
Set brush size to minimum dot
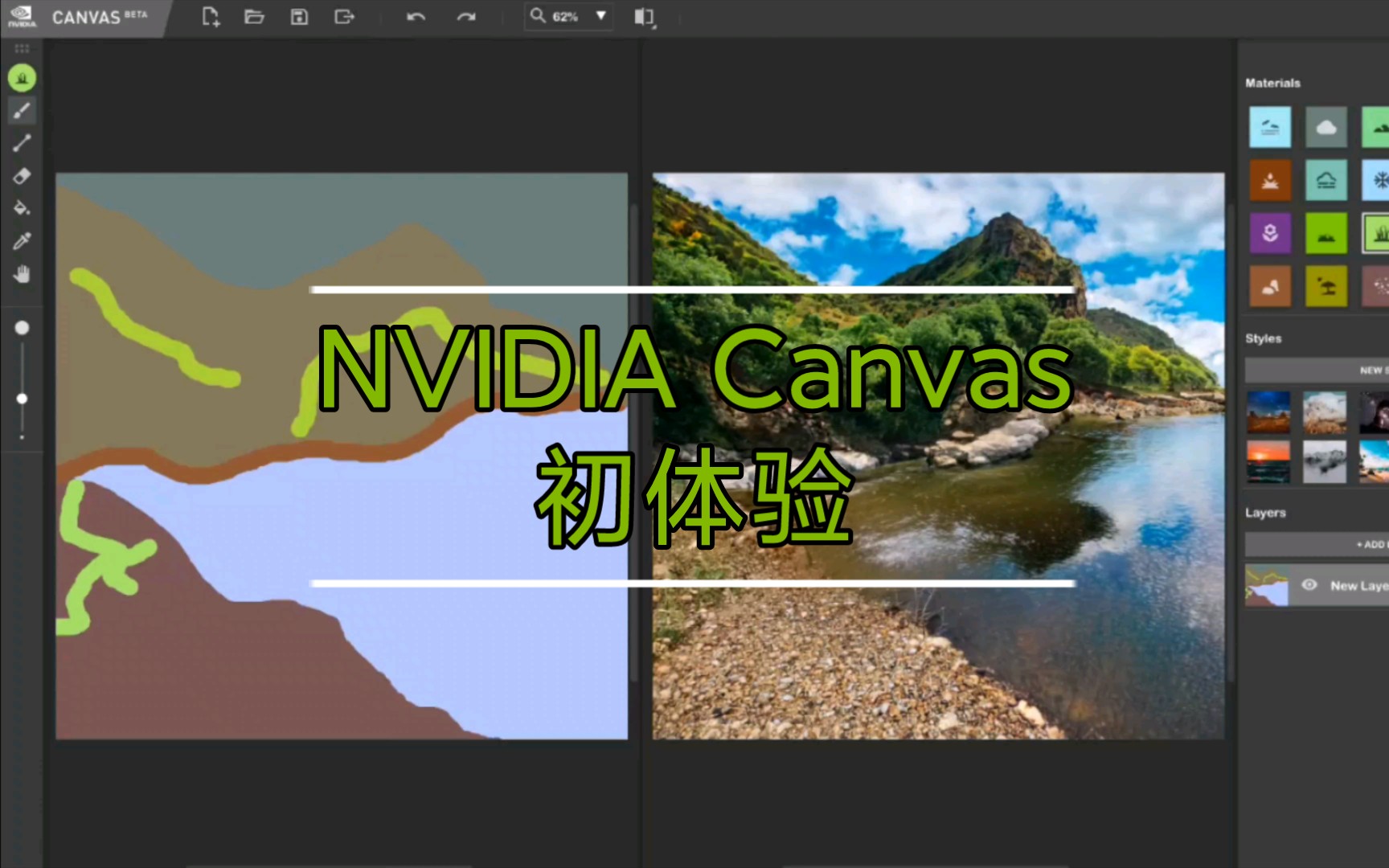(x=22, y=438)
